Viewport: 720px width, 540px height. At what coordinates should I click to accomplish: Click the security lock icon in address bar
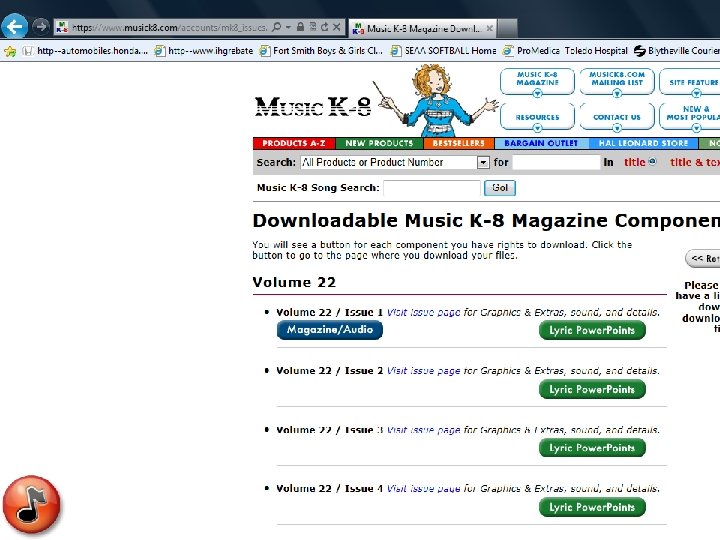pos(300,27)
